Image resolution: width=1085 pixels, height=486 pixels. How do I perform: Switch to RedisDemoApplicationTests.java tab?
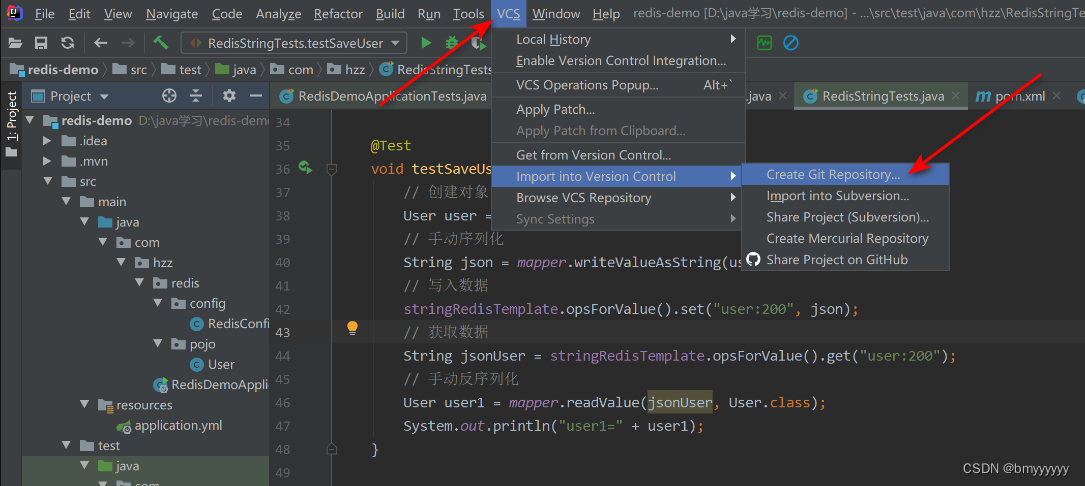click(x=383, y=96)
